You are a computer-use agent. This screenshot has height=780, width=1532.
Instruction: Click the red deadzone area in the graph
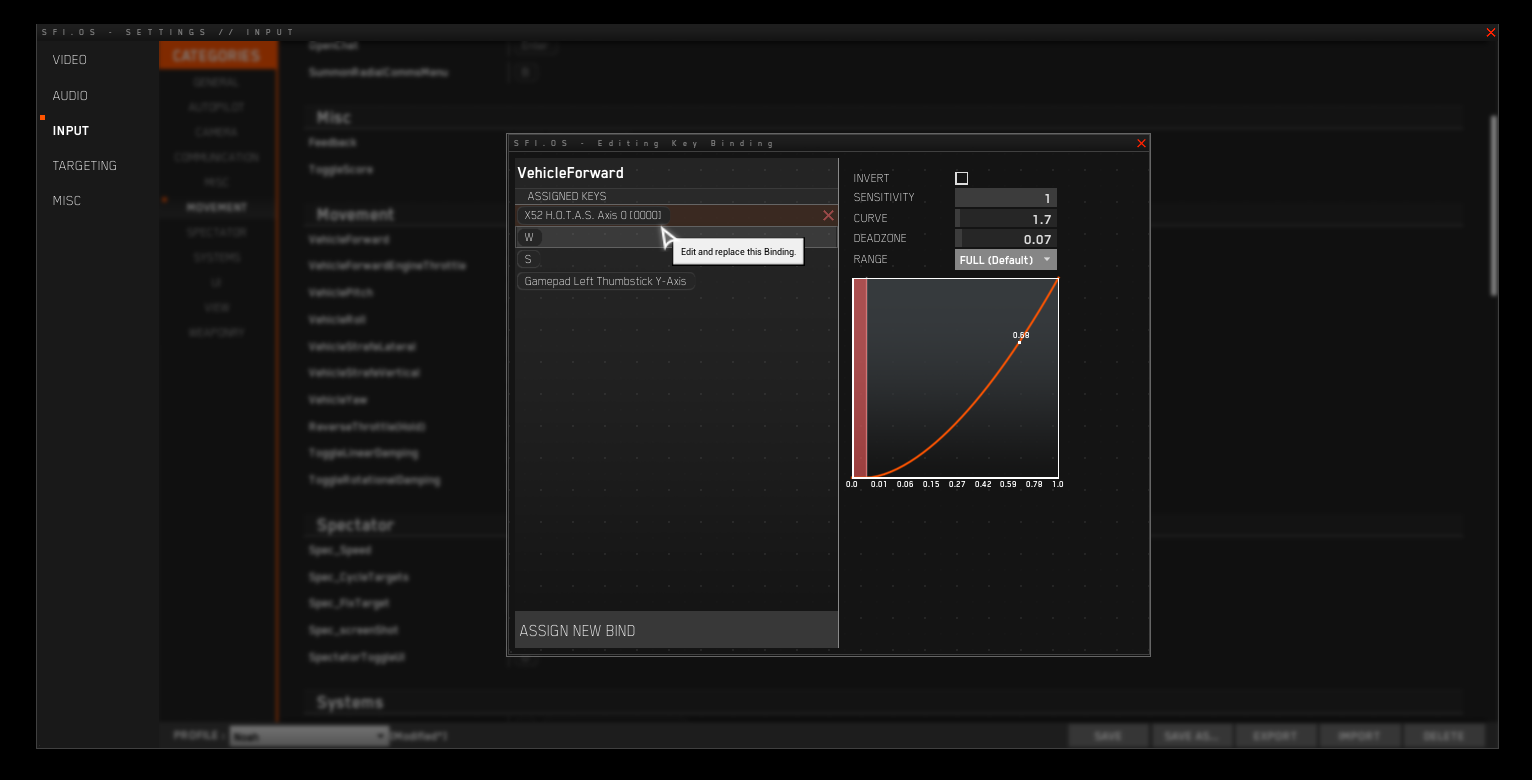coord(859,378)
